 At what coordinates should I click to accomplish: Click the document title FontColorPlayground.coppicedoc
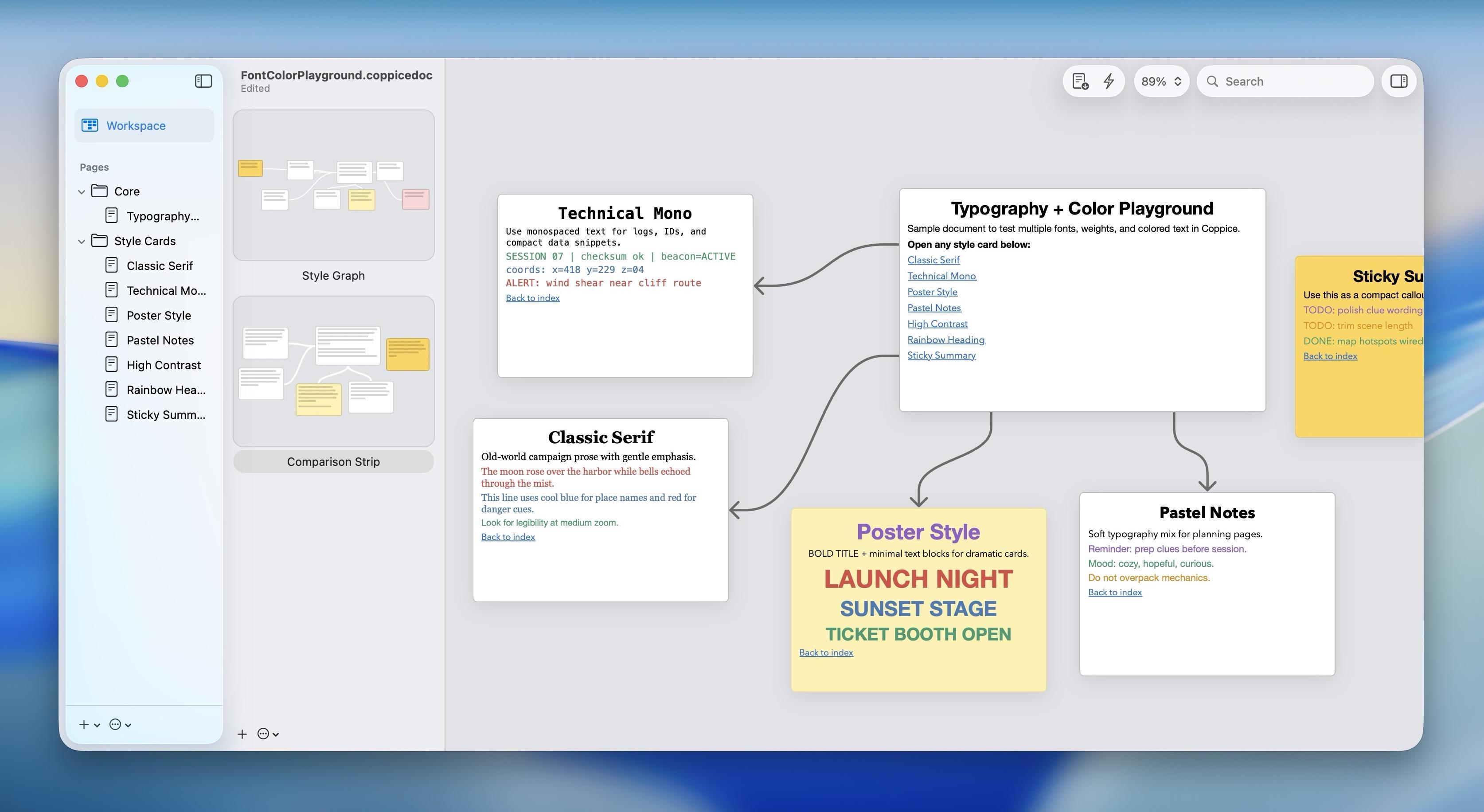click(x=336, y=75)
